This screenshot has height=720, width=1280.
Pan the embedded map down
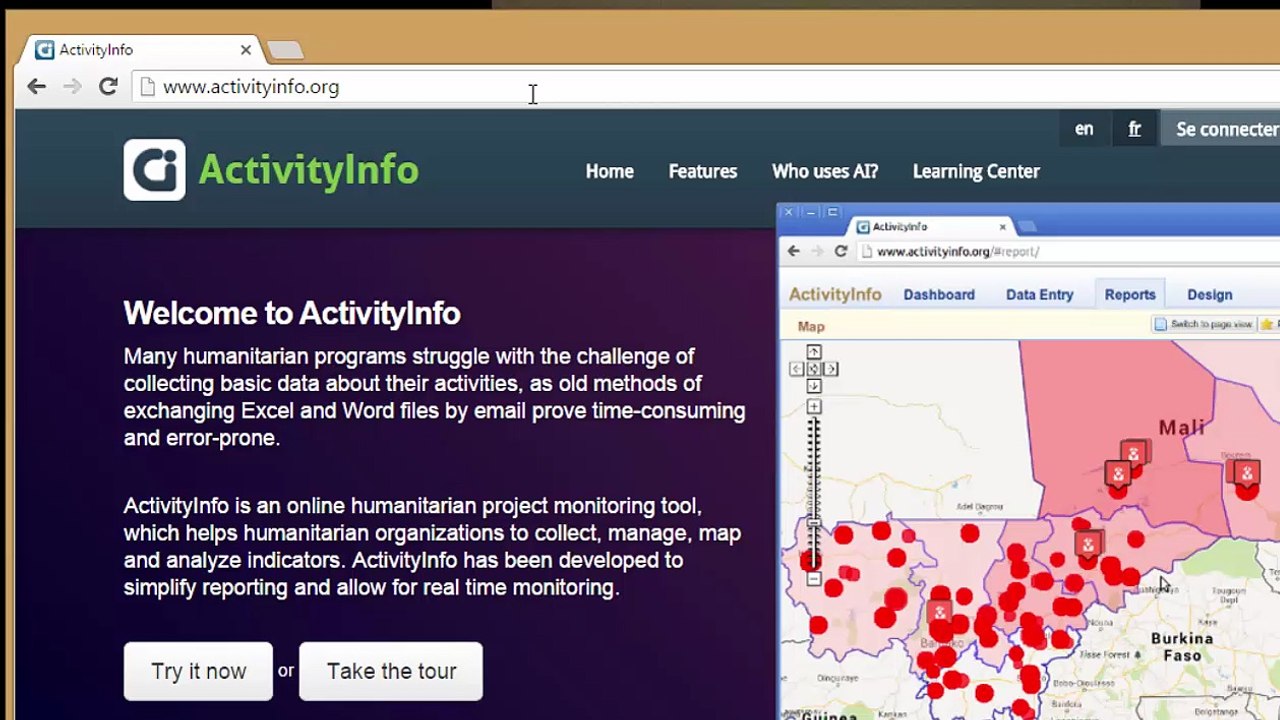814,386
